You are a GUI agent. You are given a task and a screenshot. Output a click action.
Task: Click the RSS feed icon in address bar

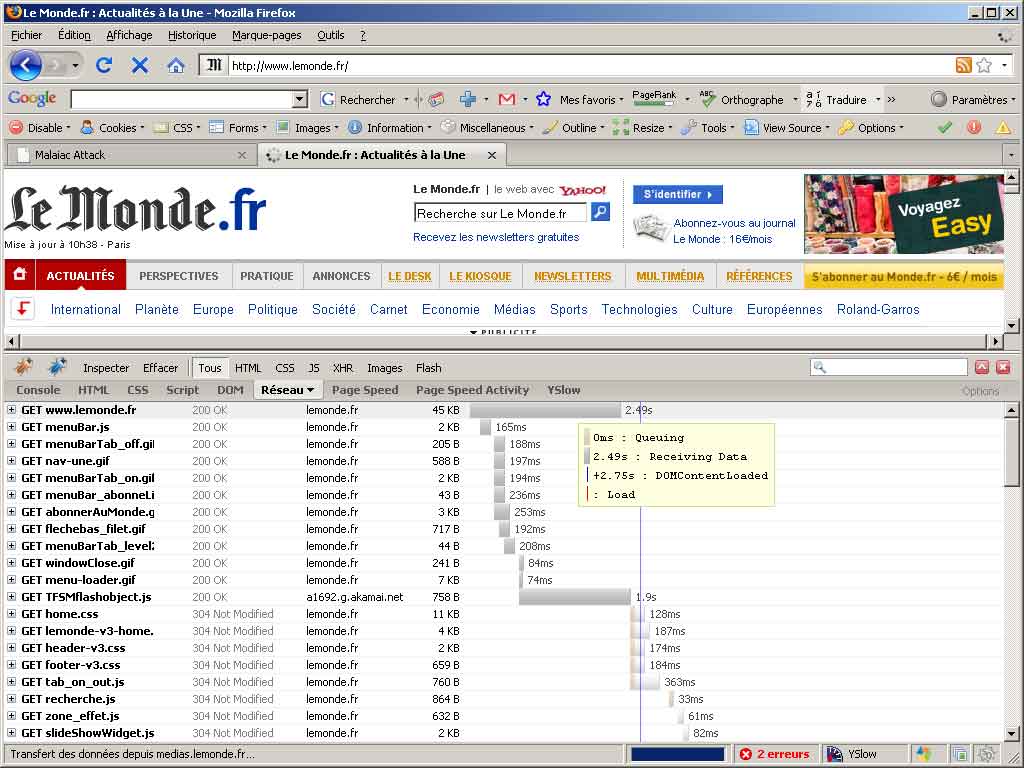(963, 65)
